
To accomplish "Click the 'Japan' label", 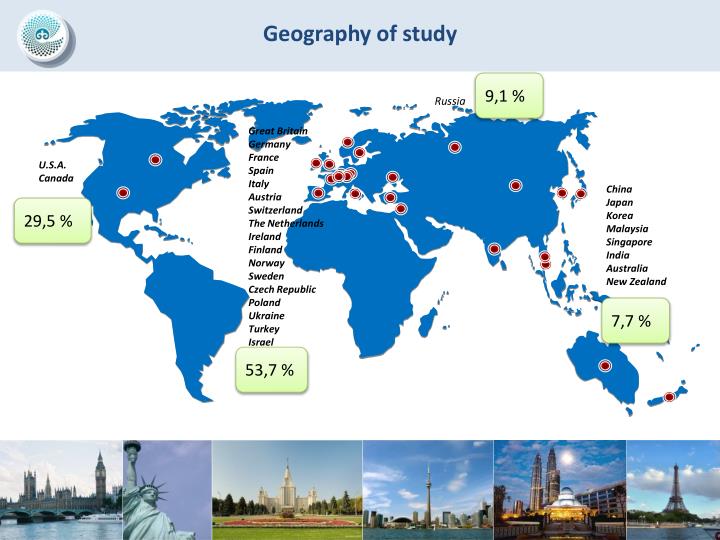I will point(619,202).
